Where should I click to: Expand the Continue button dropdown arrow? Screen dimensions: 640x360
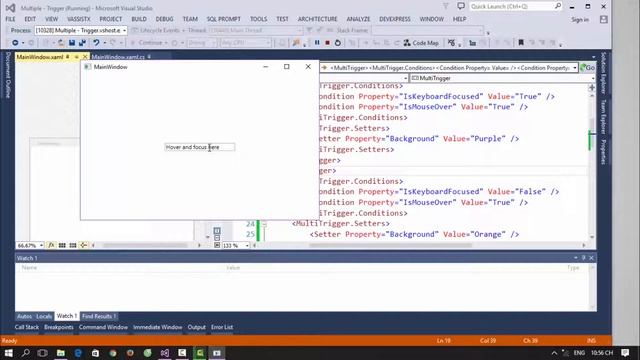pos(165,42)
